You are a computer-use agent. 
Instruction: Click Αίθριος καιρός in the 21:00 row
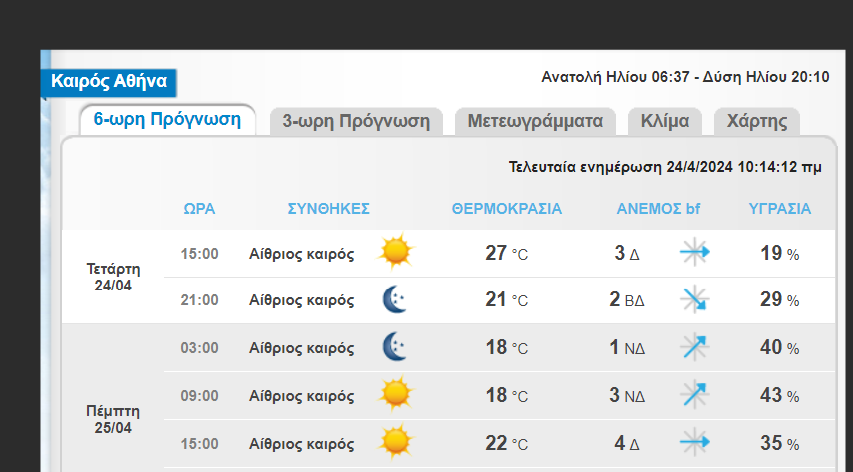coord(301,301)
